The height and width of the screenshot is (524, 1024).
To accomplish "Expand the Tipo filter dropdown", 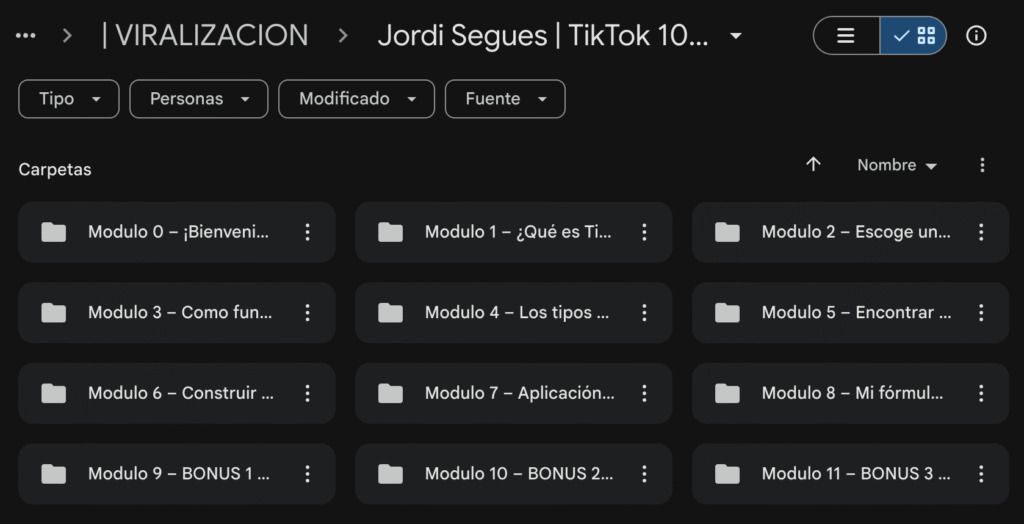I will pos(69,99).
